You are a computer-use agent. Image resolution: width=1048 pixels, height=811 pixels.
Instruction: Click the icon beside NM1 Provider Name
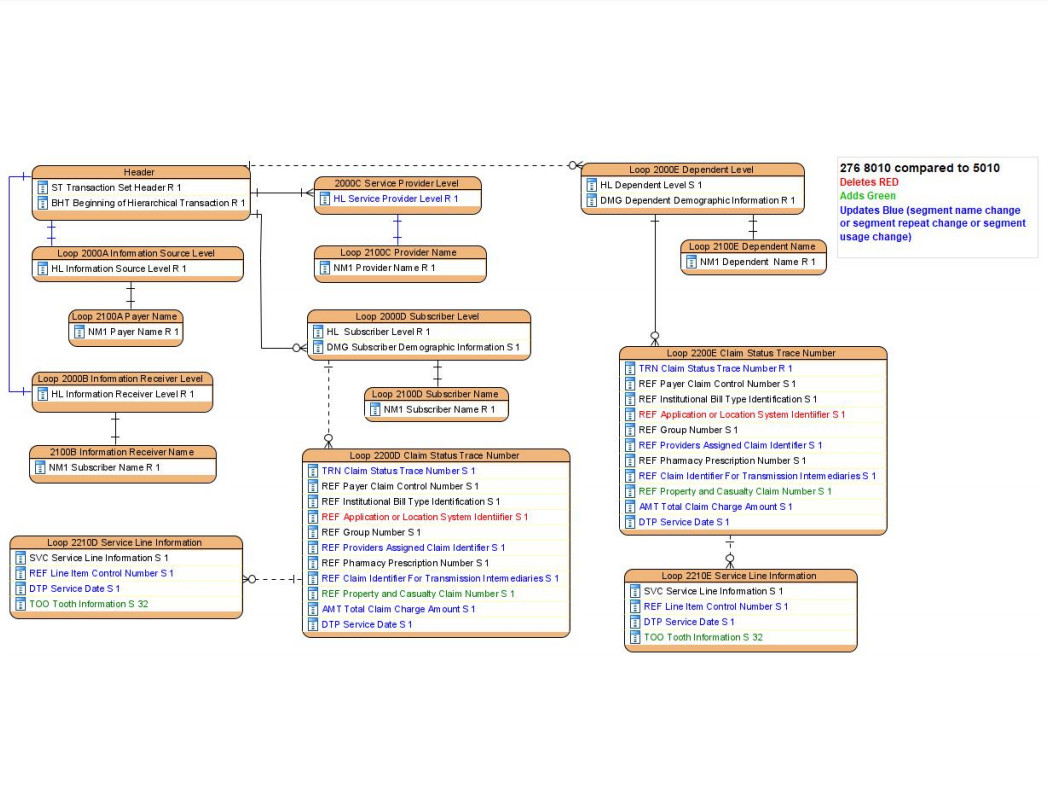pos(324,268)
